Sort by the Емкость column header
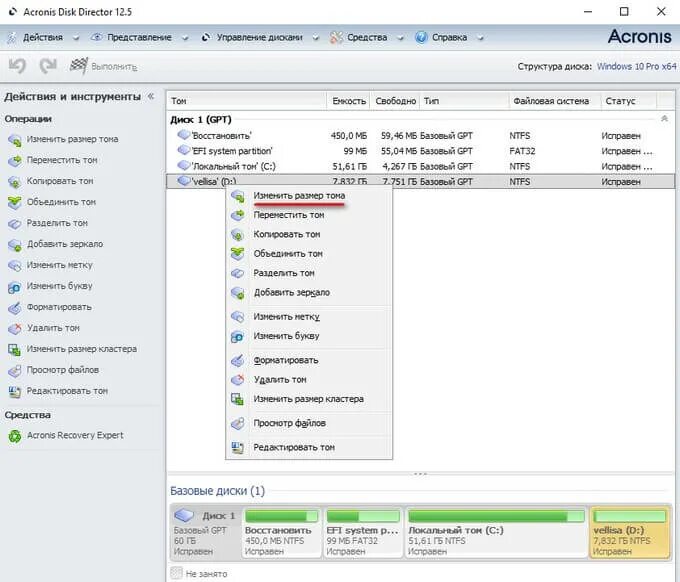Viewport: 680px width, 582px height. 348,101
